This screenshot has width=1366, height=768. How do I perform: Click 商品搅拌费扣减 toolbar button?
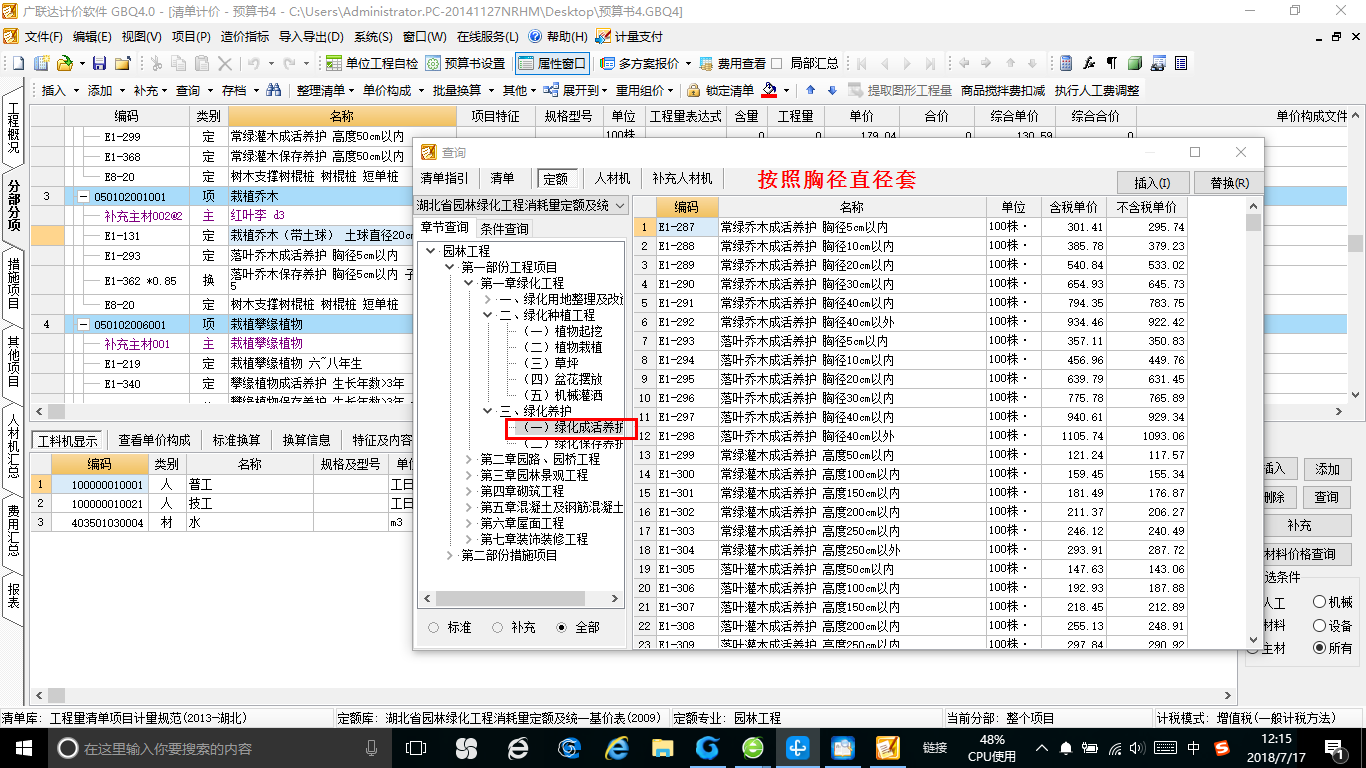[1002, 90]
